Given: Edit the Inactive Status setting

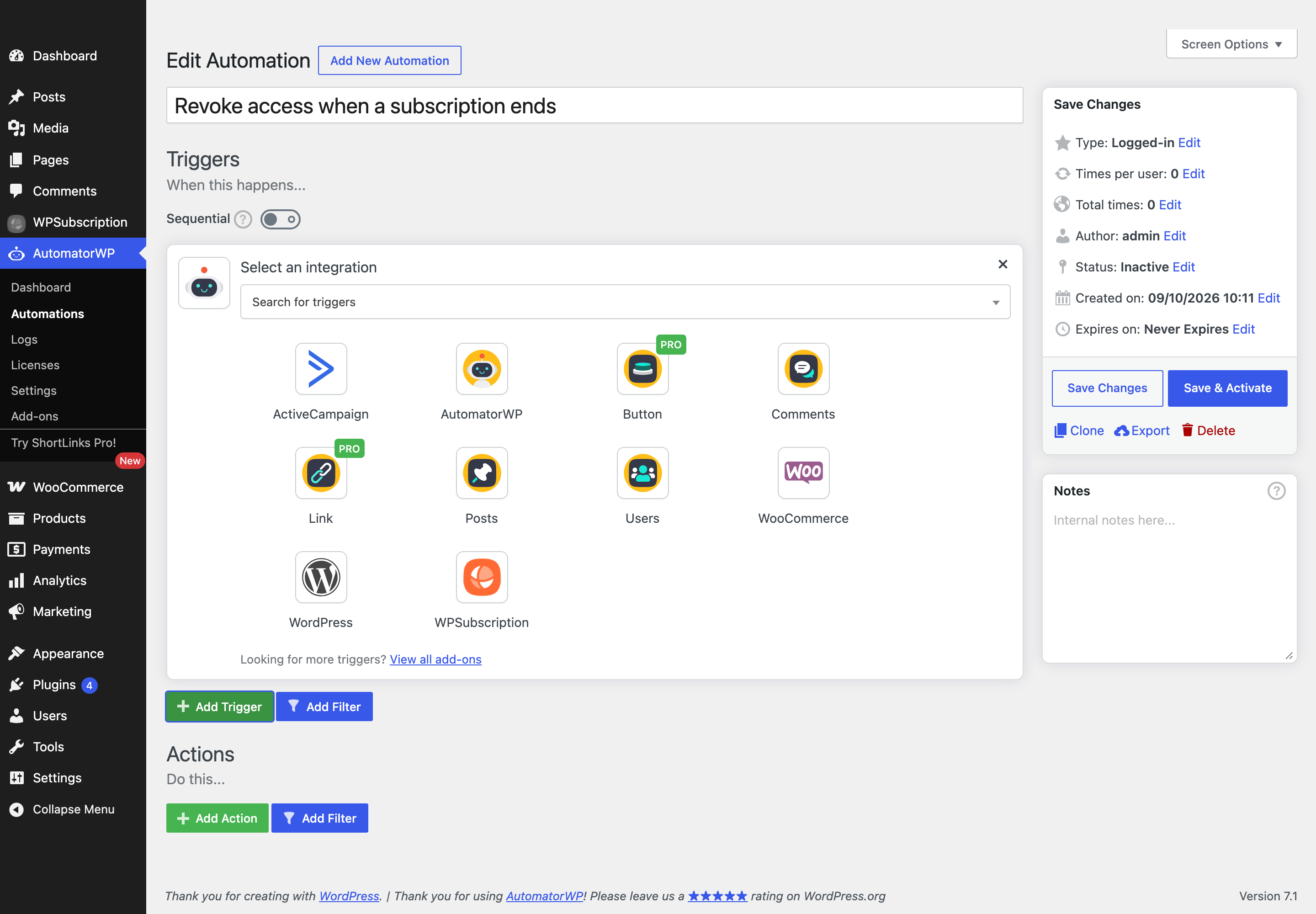Looking at the screenshot, I should pyautogui.click(x=1183, y=267).
